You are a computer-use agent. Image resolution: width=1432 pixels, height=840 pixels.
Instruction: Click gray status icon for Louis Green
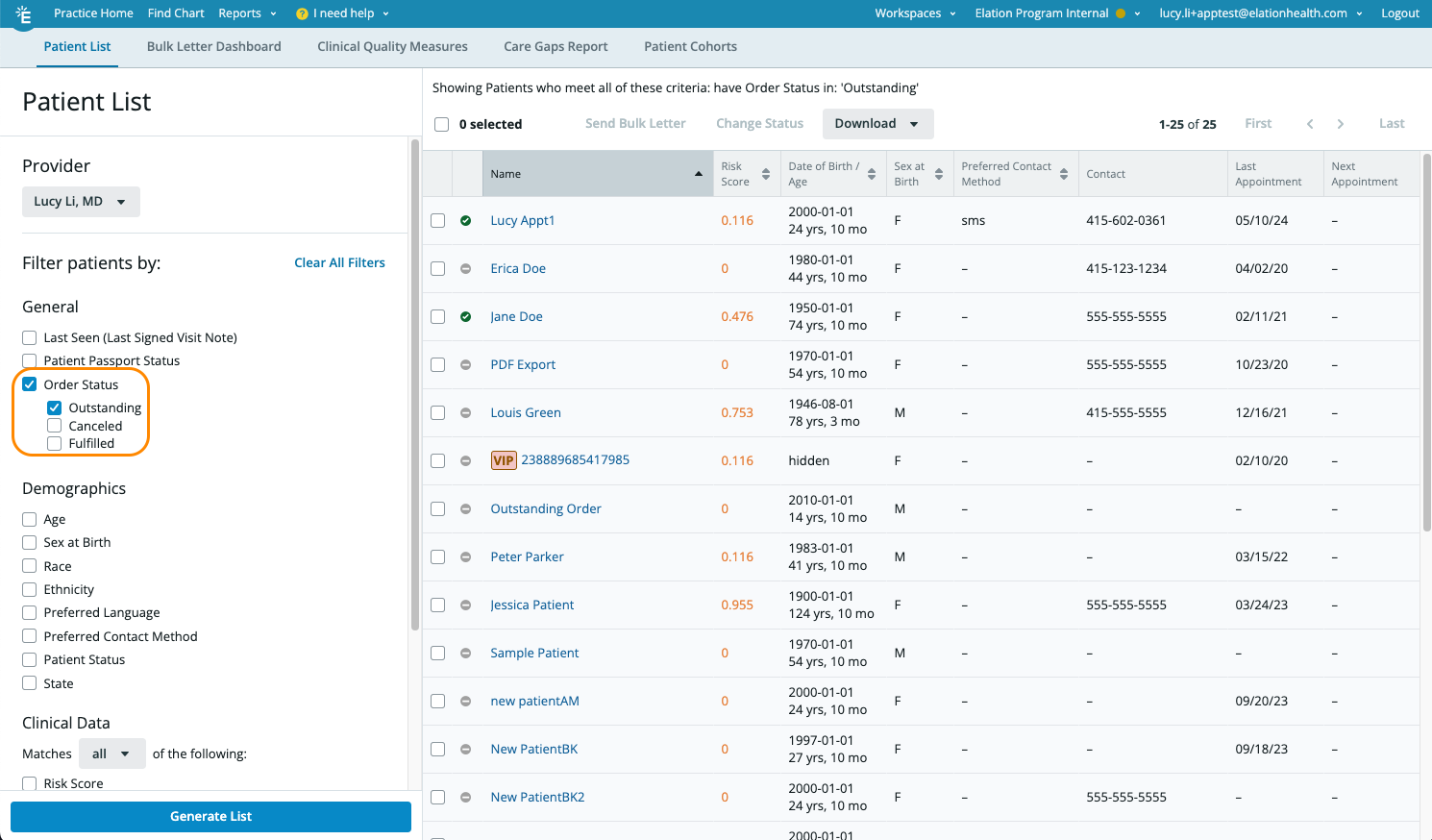[x=466, y=412]
